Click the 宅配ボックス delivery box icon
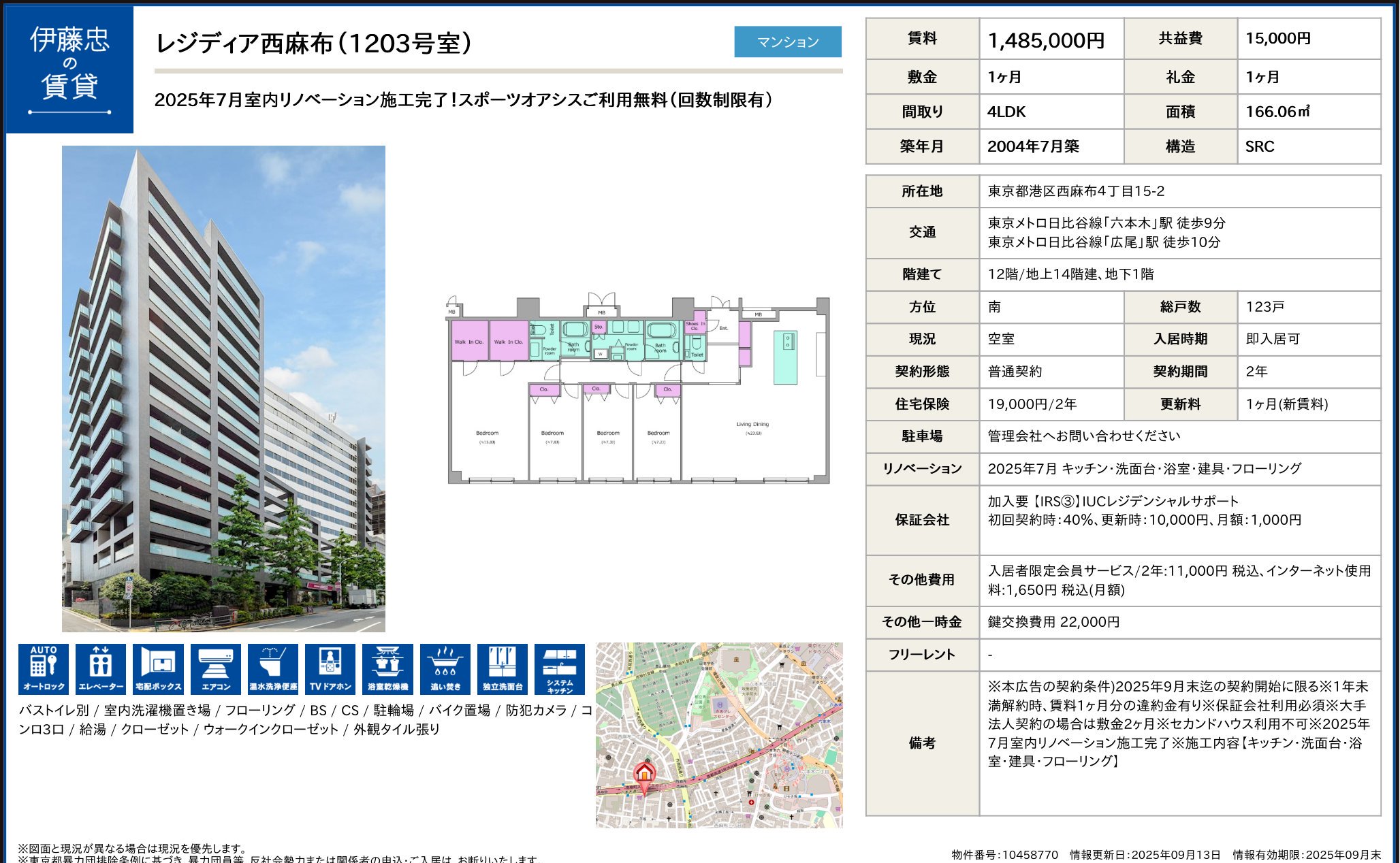Viewport: 1400px width, 863px height. [158, 668]
